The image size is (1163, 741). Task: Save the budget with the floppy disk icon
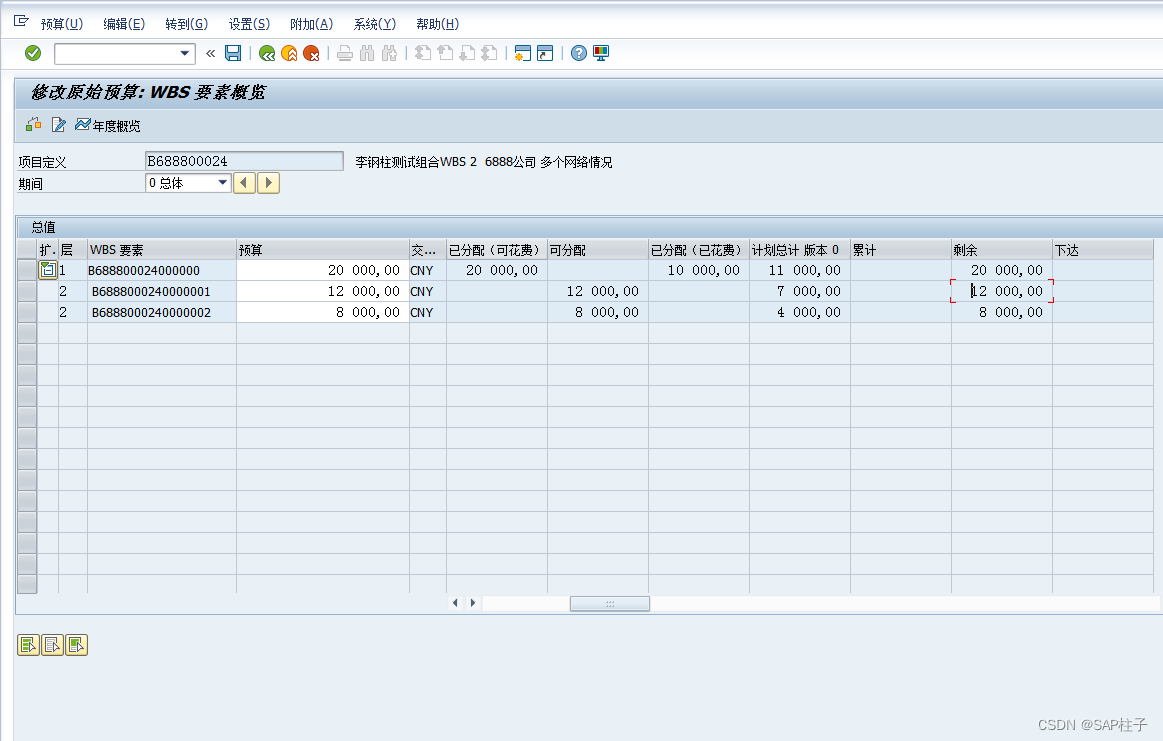point(233,53)
